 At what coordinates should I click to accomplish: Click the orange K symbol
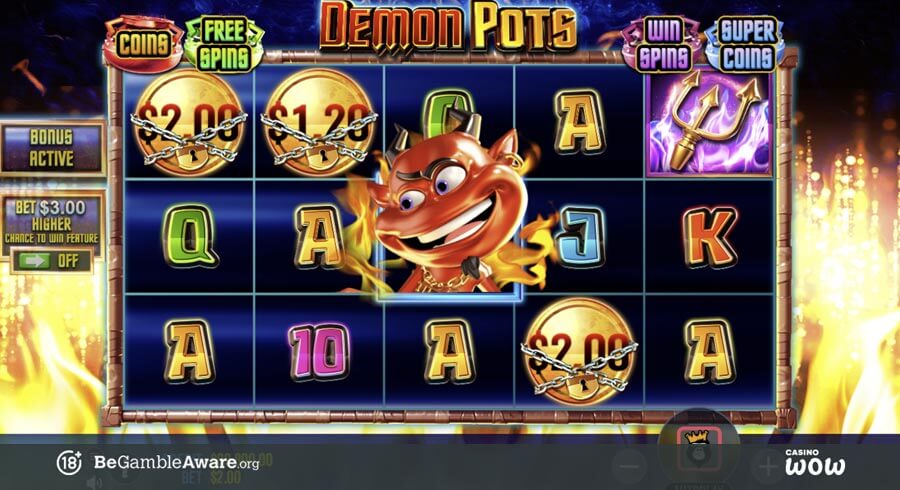click(709, 236)
